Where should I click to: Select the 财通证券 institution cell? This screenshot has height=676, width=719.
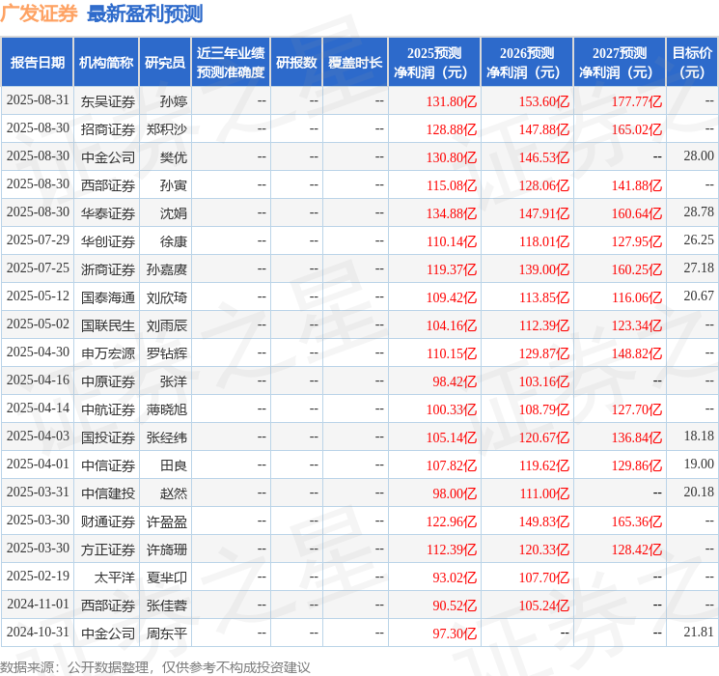click(106, 521)
